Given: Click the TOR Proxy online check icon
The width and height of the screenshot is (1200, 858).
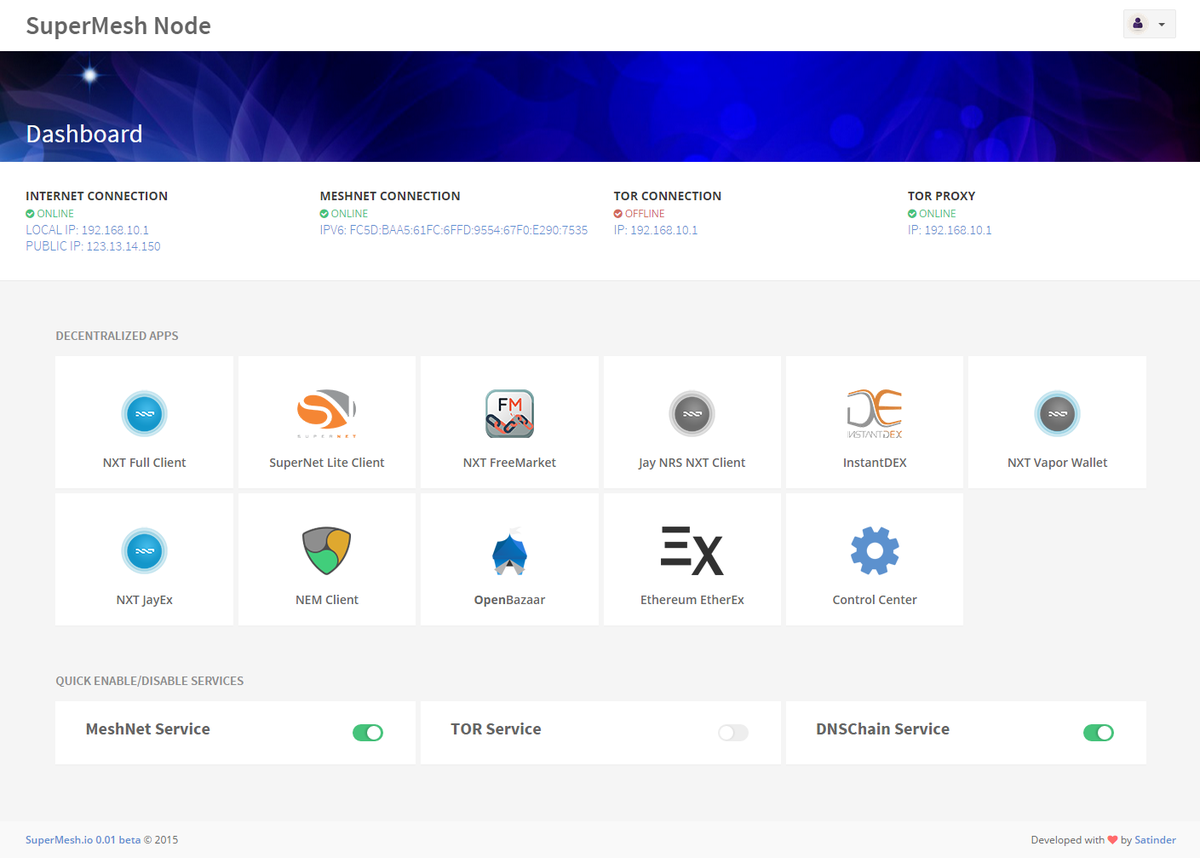Looking at the screenshot, I should [x=912, y=214].
